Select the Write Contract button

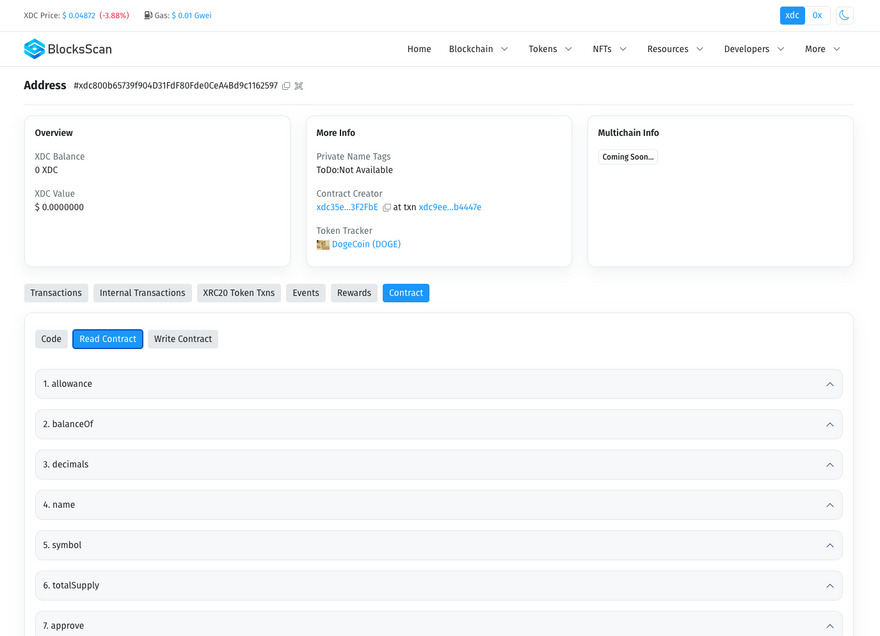[183, 339]
